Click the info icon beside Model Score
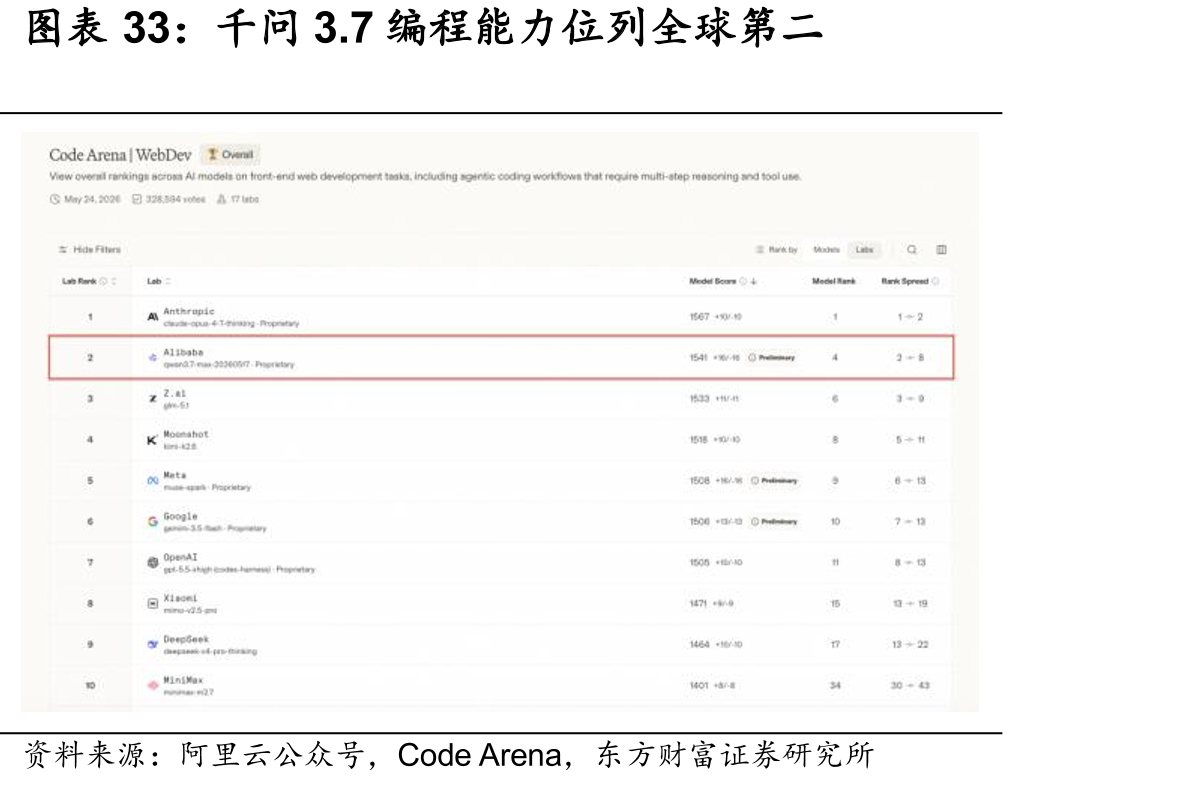Viewport: 1192px width, 785px height. pos(743,281)
